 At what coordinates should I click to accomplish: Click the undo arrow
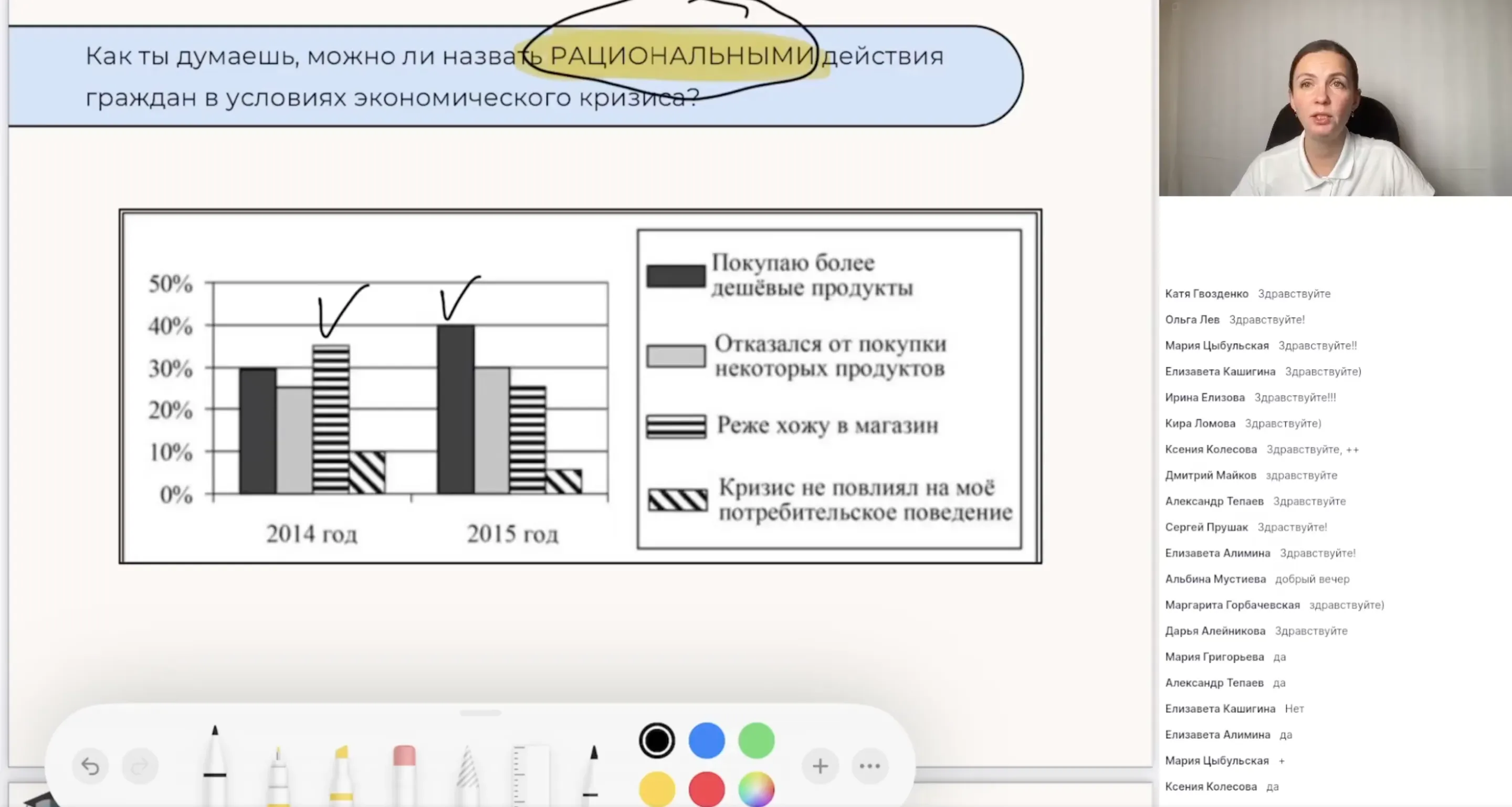coord(91,766)
